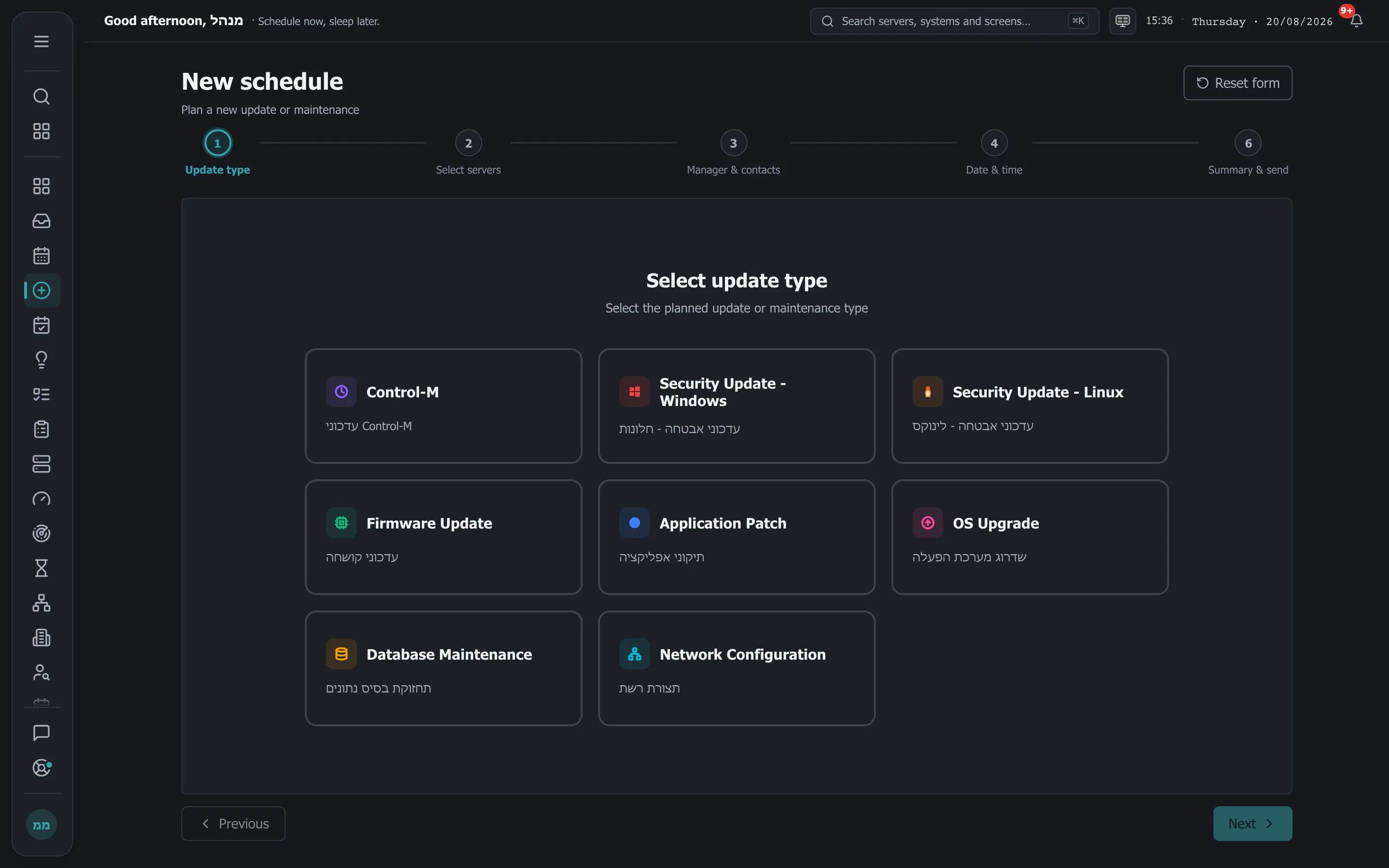Click the gauge speedometer icon in sidebar
1389x868 pixels.
coord(41,499)
